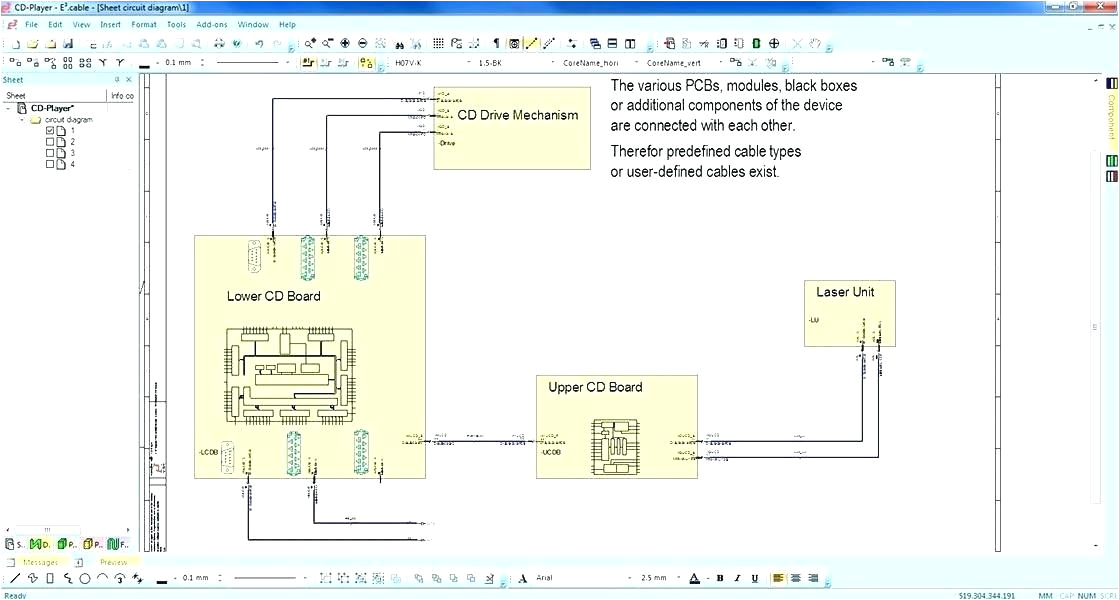Uncheck sheet 1 checkbox in tree
This screenshot has width=1119, height=600.
click(50, 131)
